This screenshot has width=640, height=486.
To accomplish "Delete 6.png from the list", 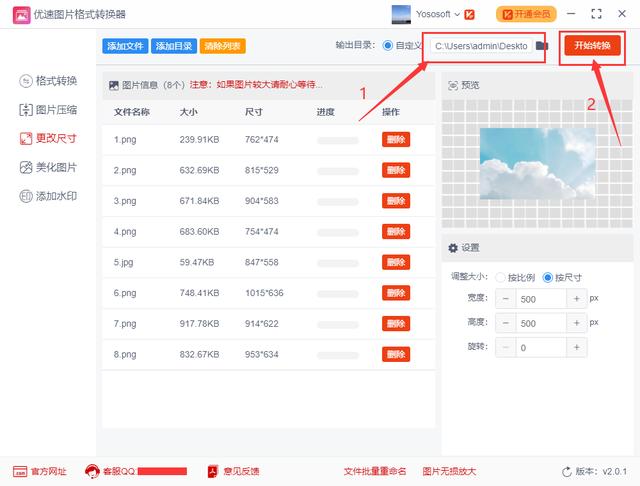I will point(396,293).
